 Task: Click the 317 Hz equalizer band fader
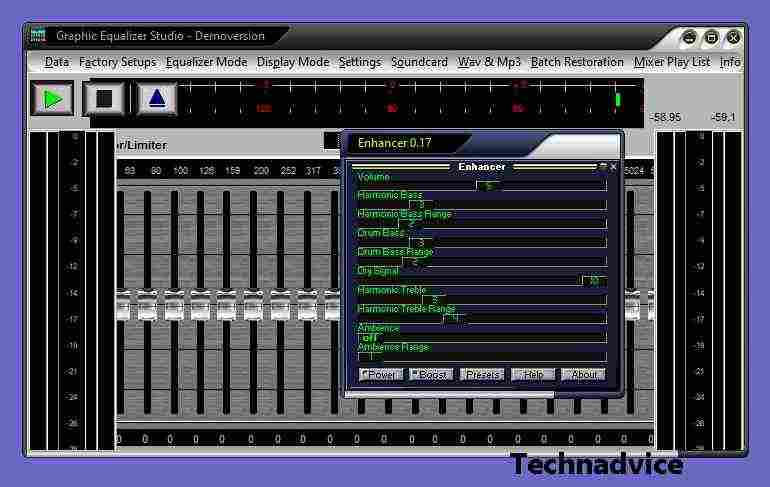pyautogui.click(x=307, y=307)
